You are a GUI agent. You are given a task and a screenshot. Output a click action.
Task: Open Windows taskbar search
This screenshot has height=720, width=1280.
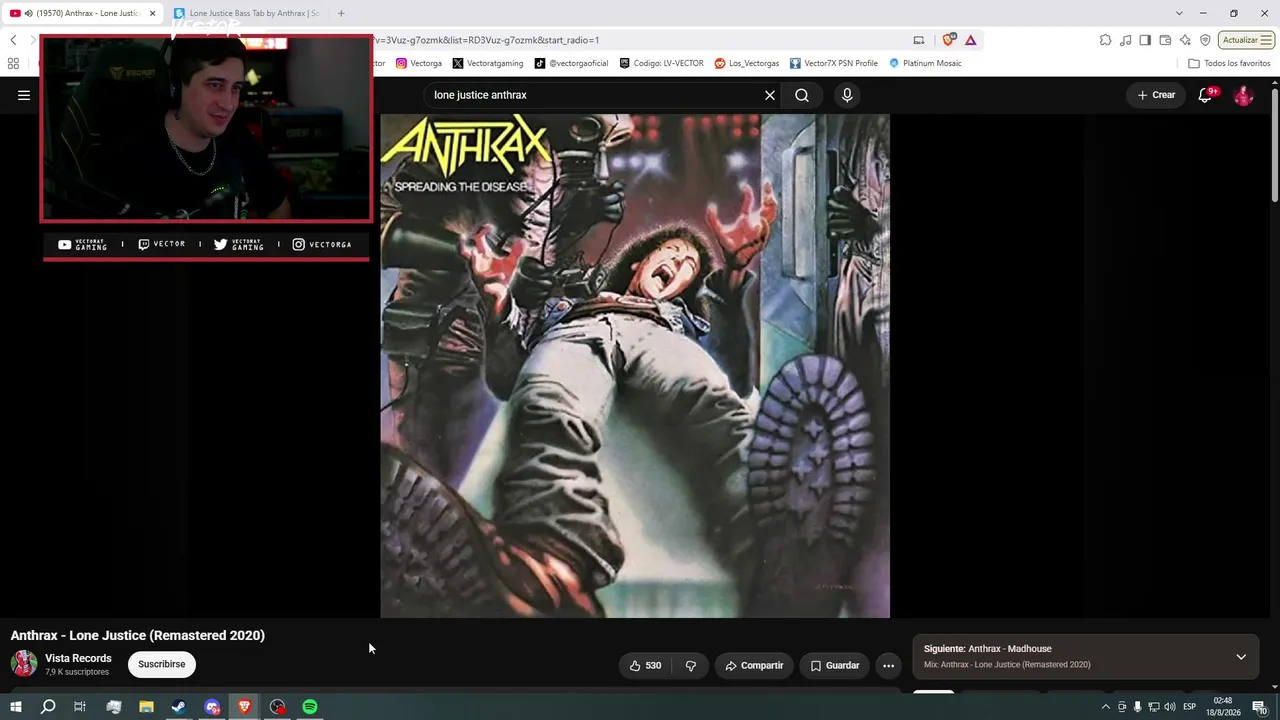point(48,707)
